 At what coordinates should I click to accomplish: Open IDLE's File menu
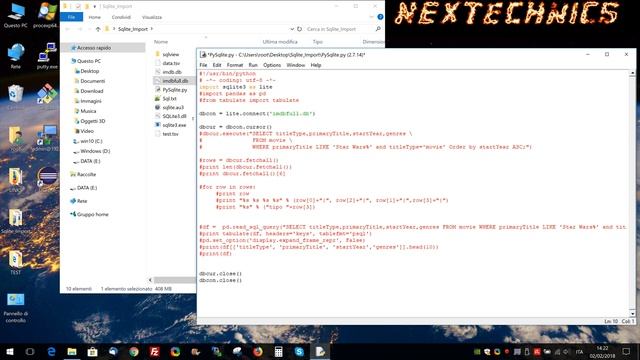pyautogui.click(x=203, y=65)
